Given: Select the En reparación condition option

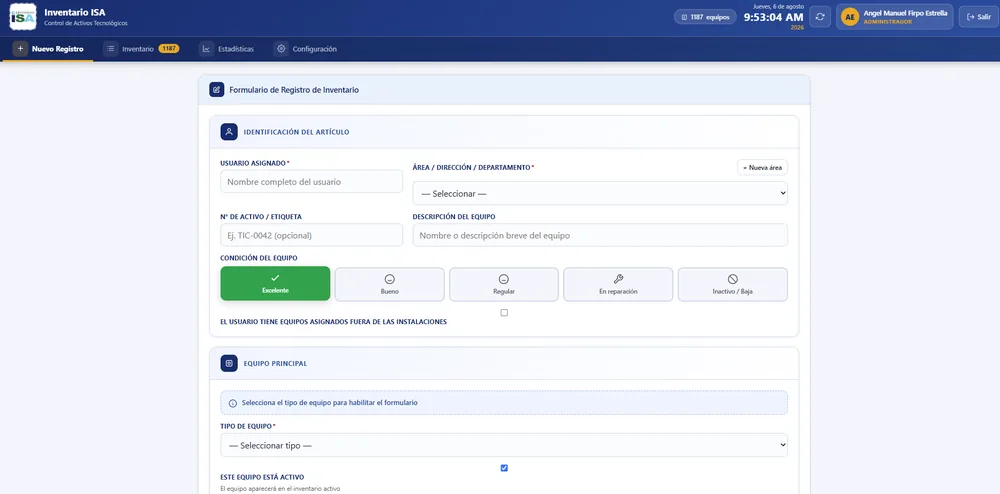Looking at the screenshot, I should click(x=618, y=284).
